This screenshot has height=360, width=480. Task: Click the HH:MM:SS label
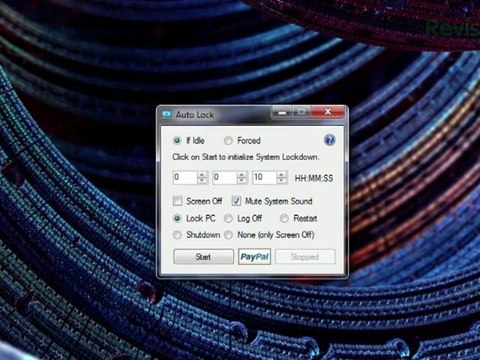[x=314, y=178]
